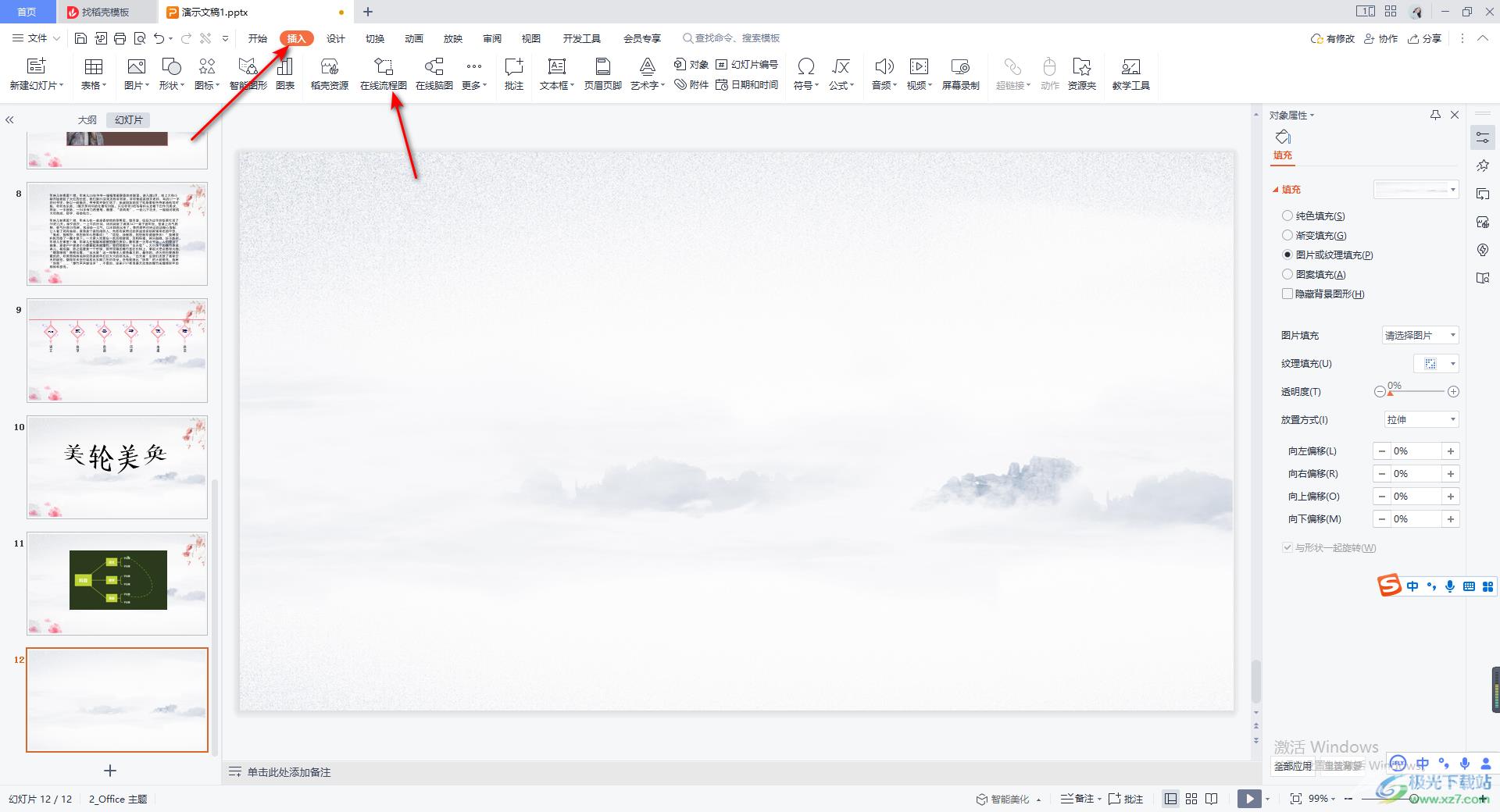
Task: Increase left offset (向左偏移) with plus
Action: 1451,451
